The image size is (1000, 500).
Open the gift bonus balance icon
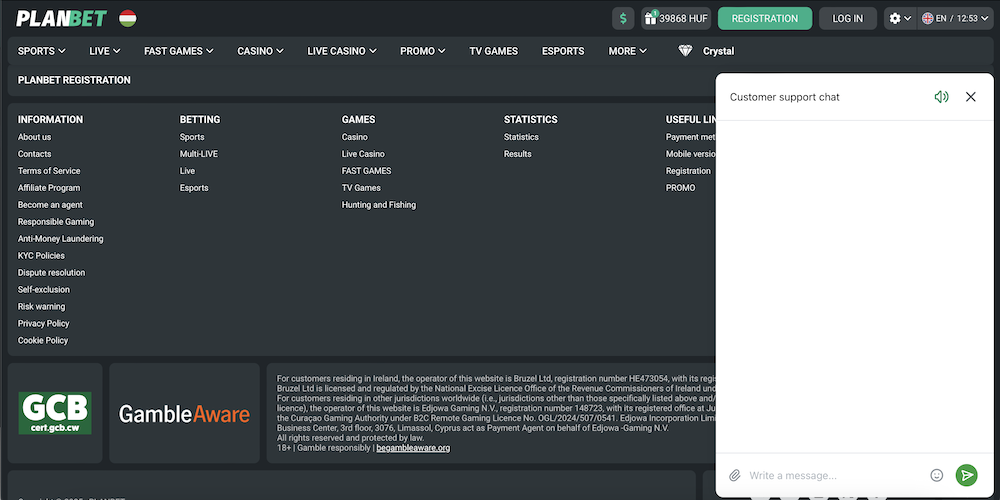649,18
